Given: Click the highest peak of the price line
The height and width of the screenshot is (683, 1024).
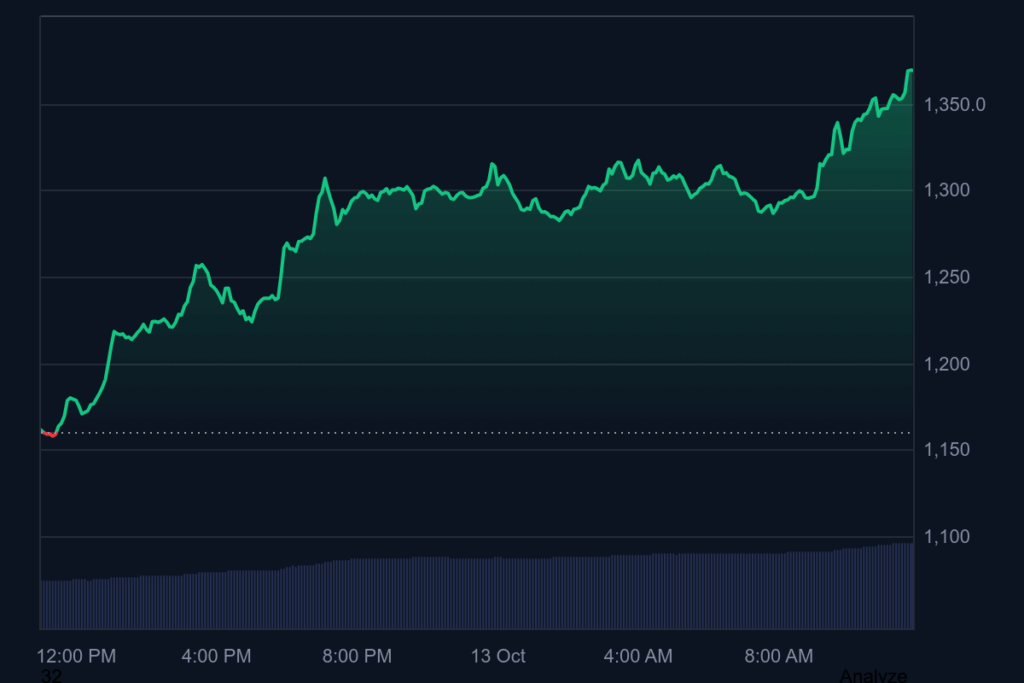Looking at the screenshot, I should 911,70.
